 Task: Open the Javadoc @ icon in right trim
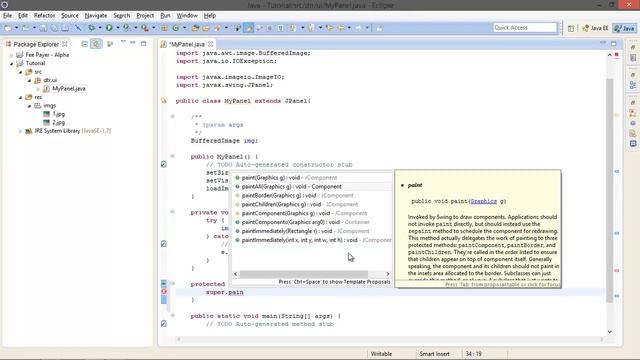tap(633, 123)
